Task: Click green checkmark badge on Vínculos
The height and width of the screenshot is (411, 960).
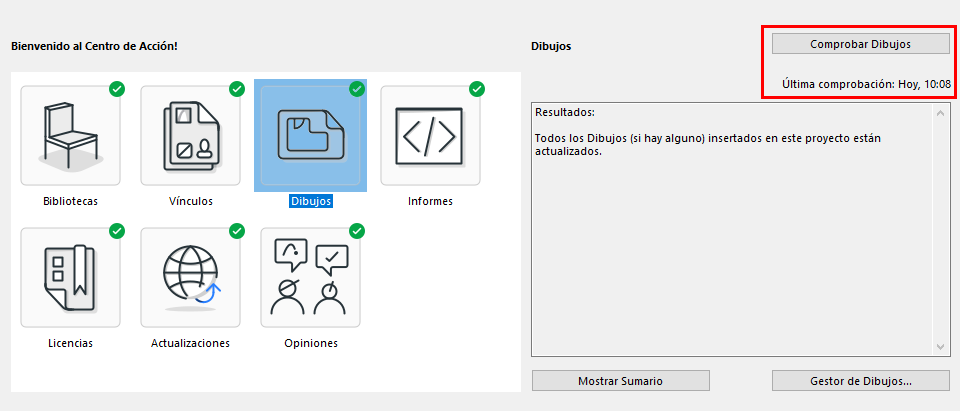Action: point(237,89)
